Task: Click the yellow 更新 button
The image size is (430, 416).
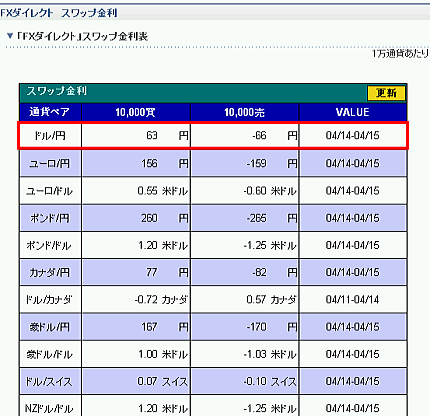Action: [x=386, y=93]
